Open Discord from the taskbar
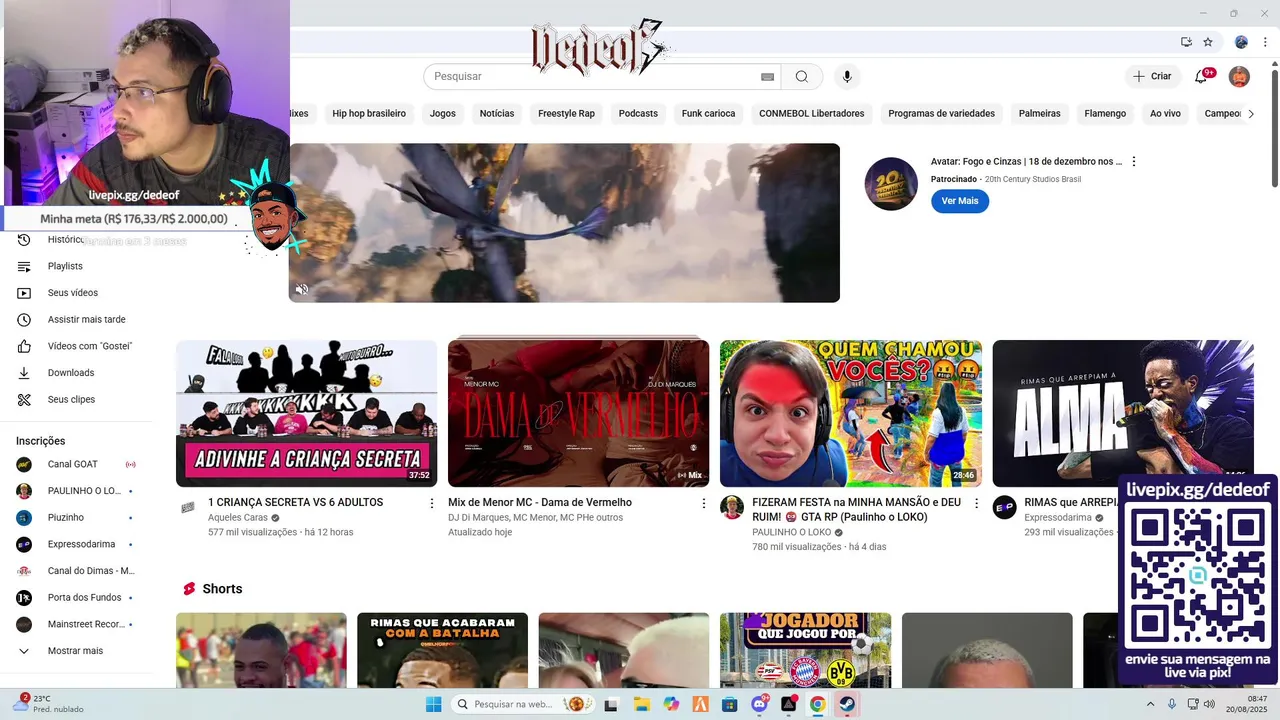 coord(759,704)
